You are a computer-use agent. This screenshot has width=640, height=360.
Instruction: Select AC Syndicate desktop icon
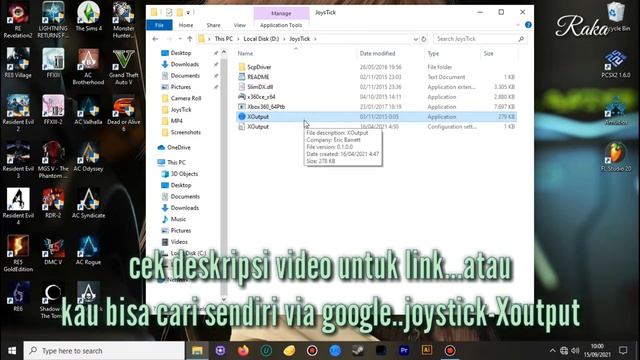[88, 203]
